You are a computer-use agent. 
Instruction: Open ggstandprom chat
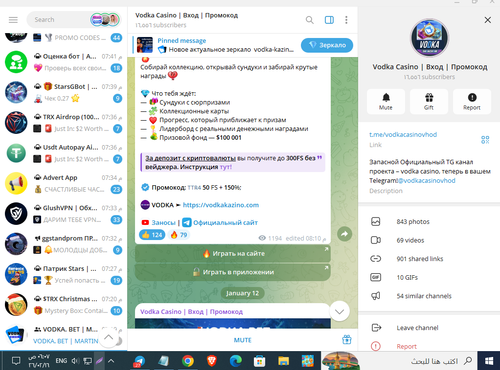pos(63,244)
